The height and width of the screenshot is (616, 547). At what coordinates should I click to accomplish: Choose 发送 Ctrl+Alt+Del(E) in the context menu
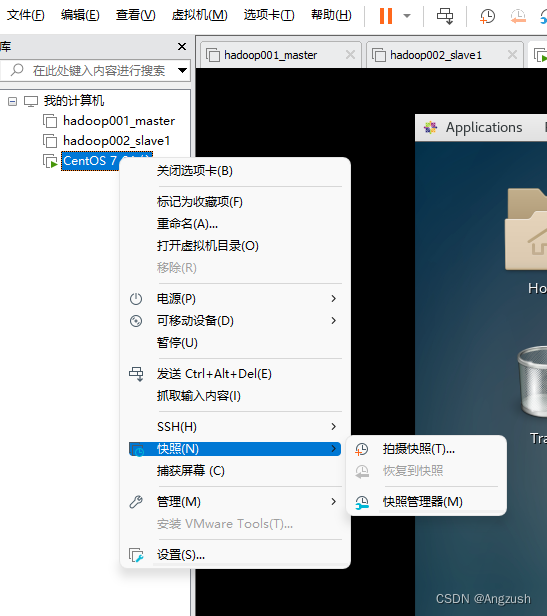235,374
